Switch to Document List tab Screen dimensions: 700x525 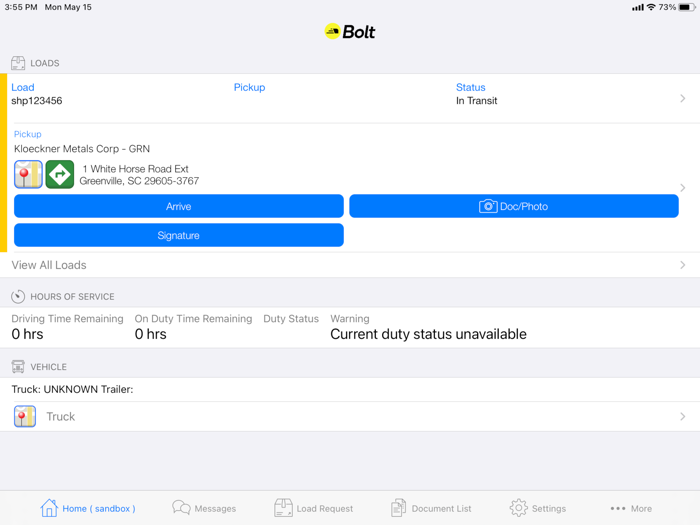[x=431, y=508]
